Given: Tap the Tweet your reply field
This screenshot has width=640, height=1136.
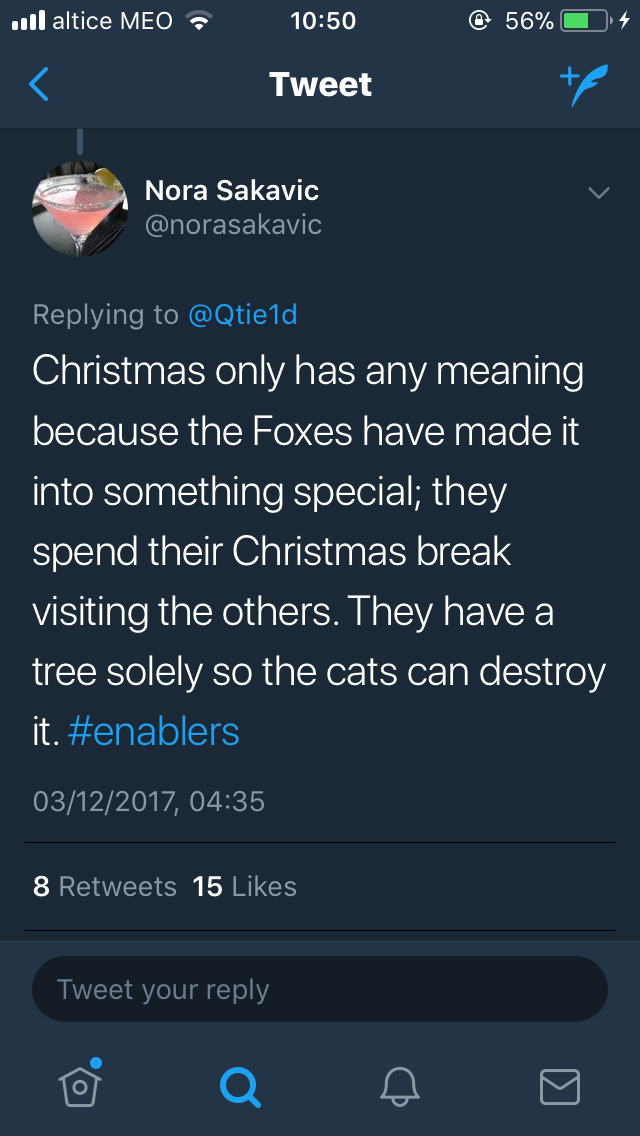Looking at the screenshot, I should pos(320,990).
